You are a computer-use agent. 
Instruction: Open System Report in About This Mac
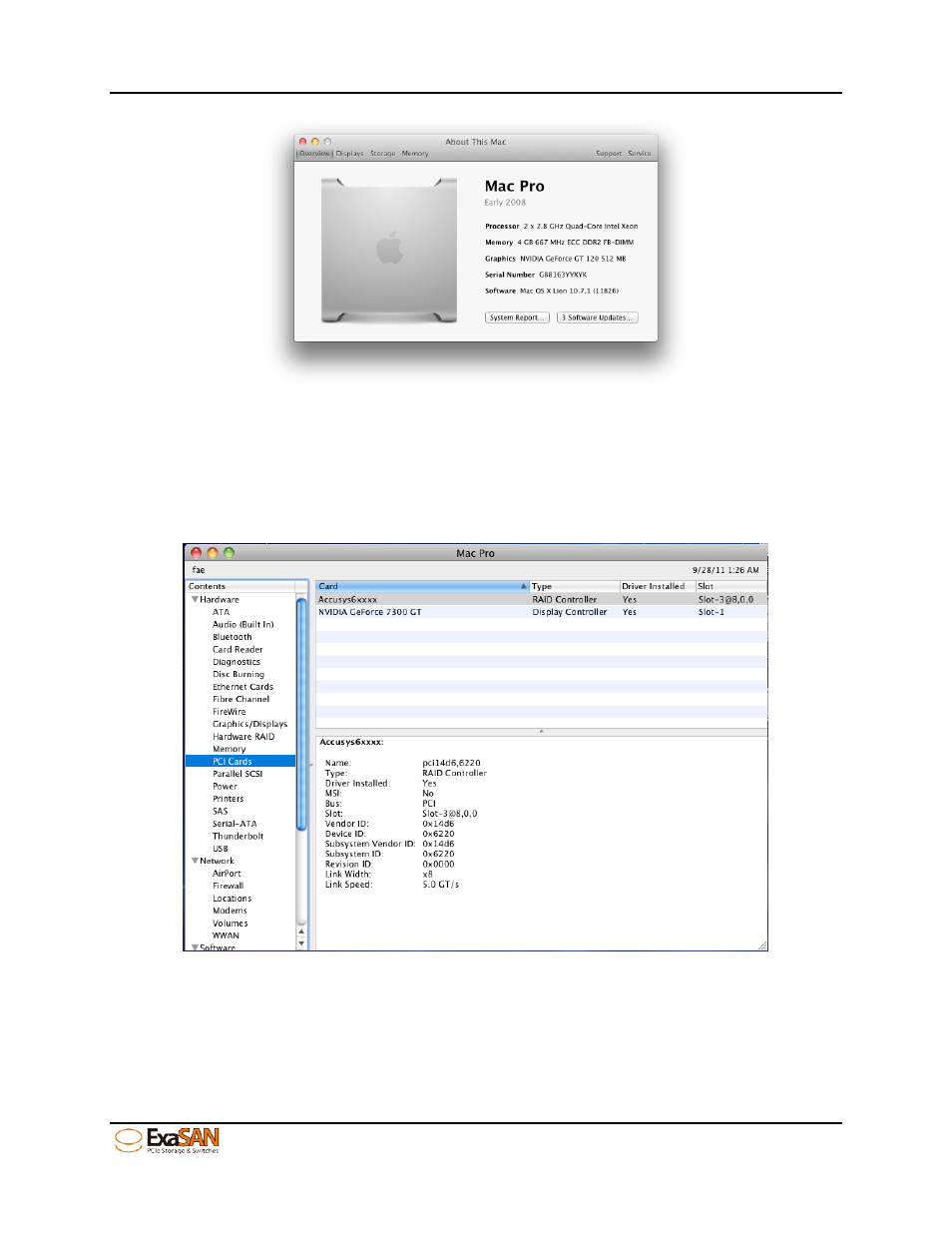pyautogui.click(x=517, y=317)
